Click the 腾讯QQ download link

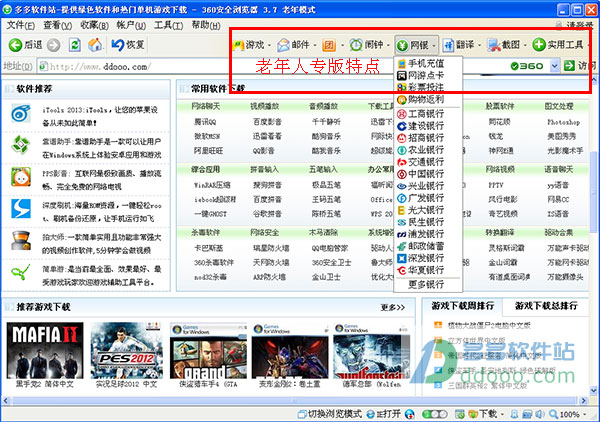[205, 122]
